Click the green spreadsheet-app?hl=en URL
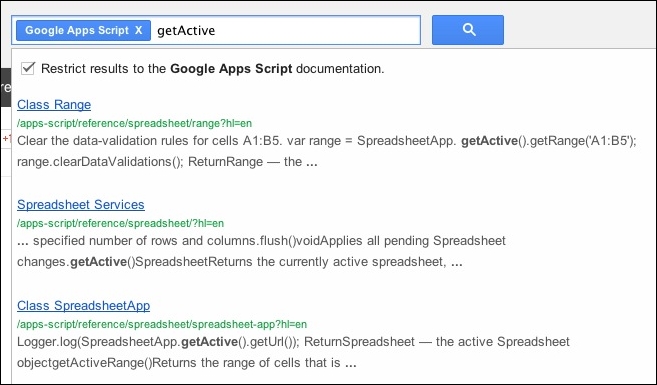Screen dimensions: 657x385 click(x=162, y=324)
